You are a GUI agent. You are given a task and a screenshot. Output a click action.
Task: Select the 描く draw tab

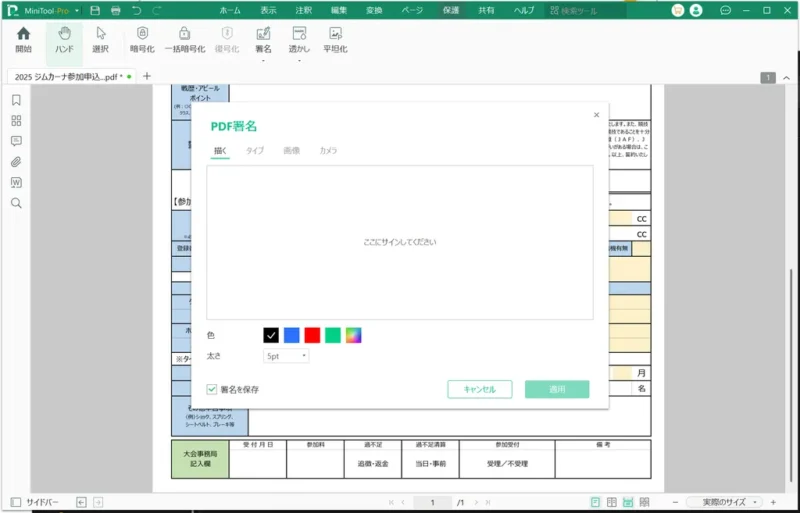(220, 151)
